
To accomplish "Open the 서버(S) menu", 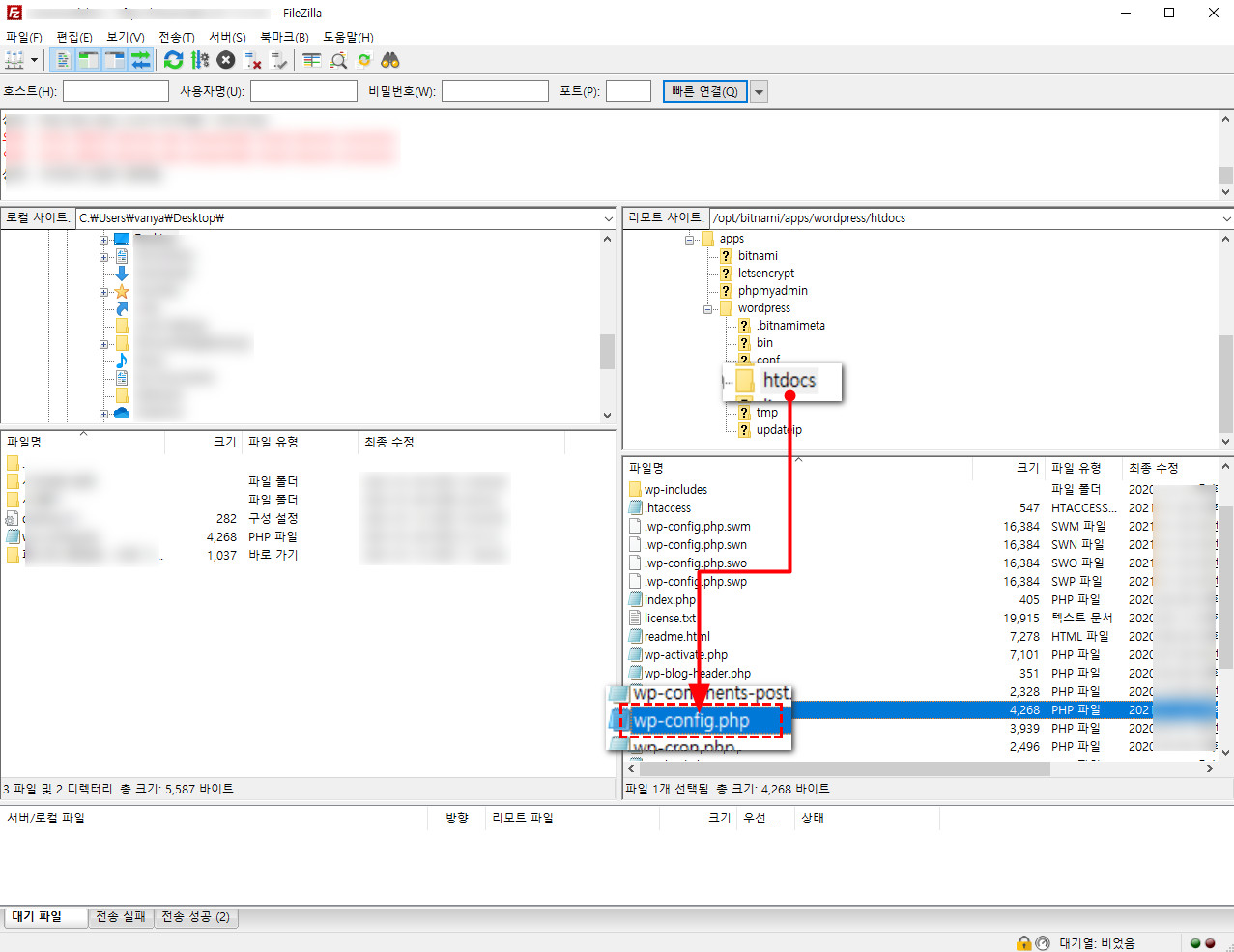I will [x=227, y=37].
